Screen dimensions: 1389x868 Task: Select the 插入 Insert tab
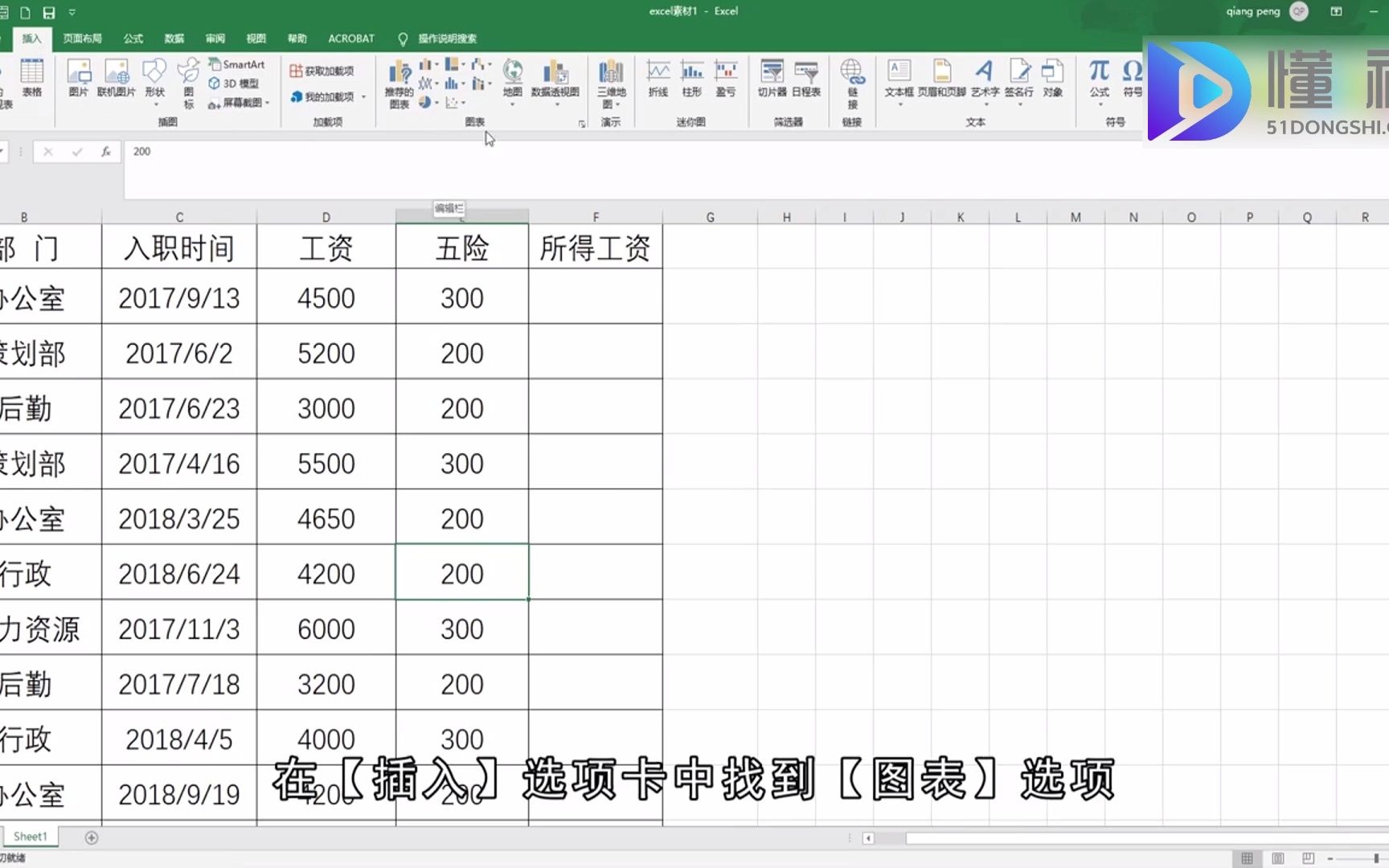pos(31,39)
